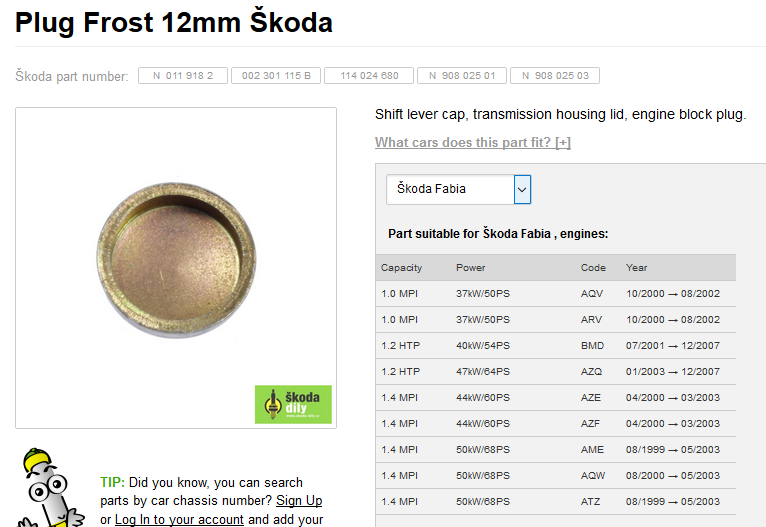Select part number 114 024 680
The image size is (766, 527).
coord(369,76)
